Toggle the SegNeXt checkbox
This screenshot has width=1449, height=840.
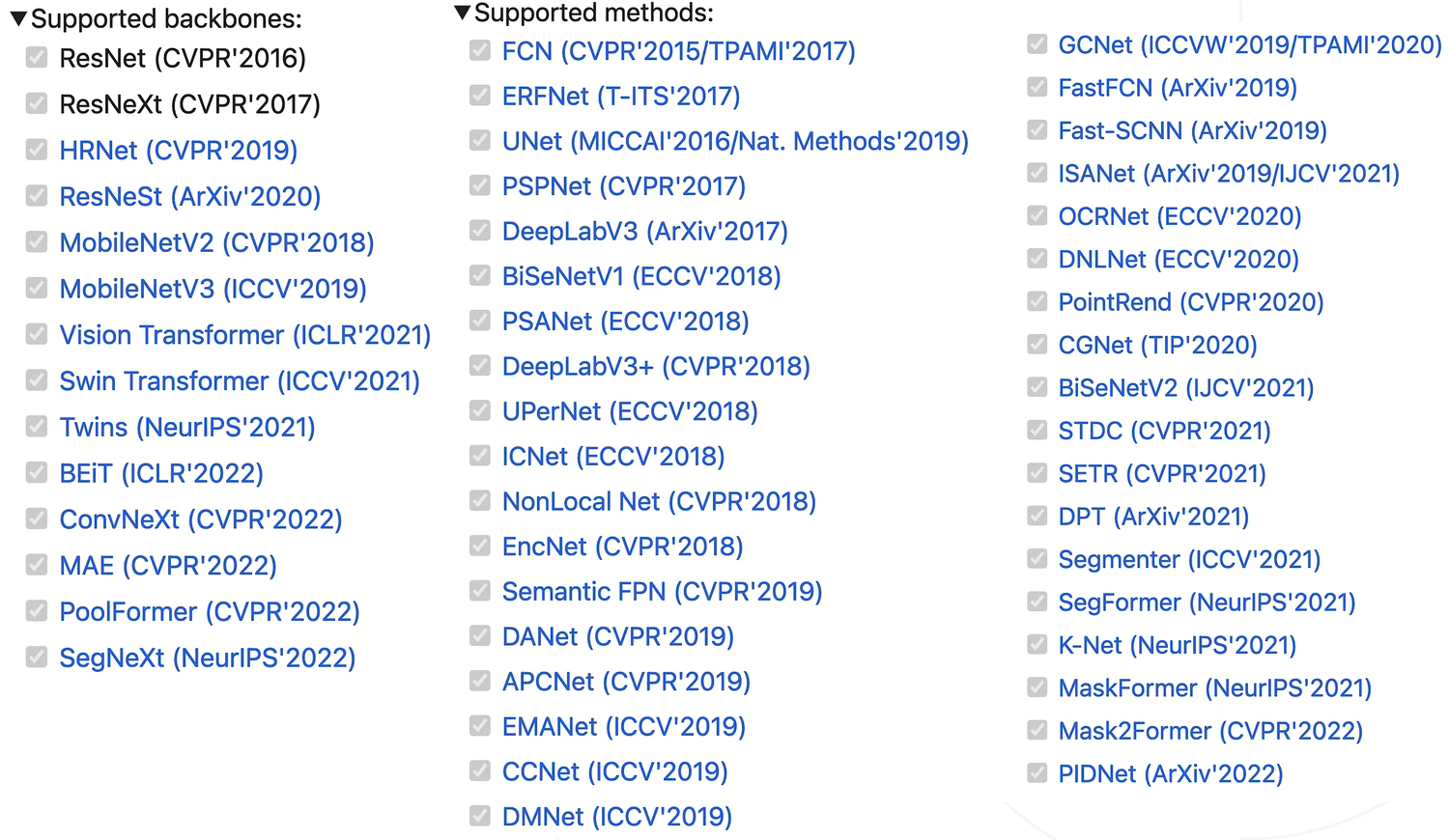coord(37,658)
